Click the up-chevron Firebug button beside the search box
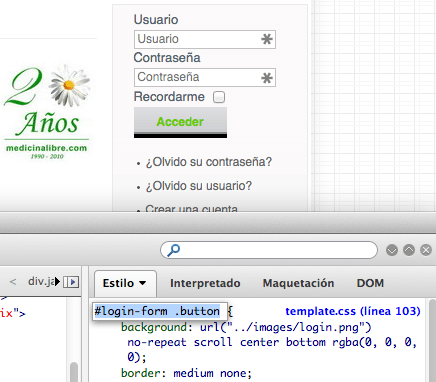The width and height of the screenshot is (436, 382). pos(409,250)
